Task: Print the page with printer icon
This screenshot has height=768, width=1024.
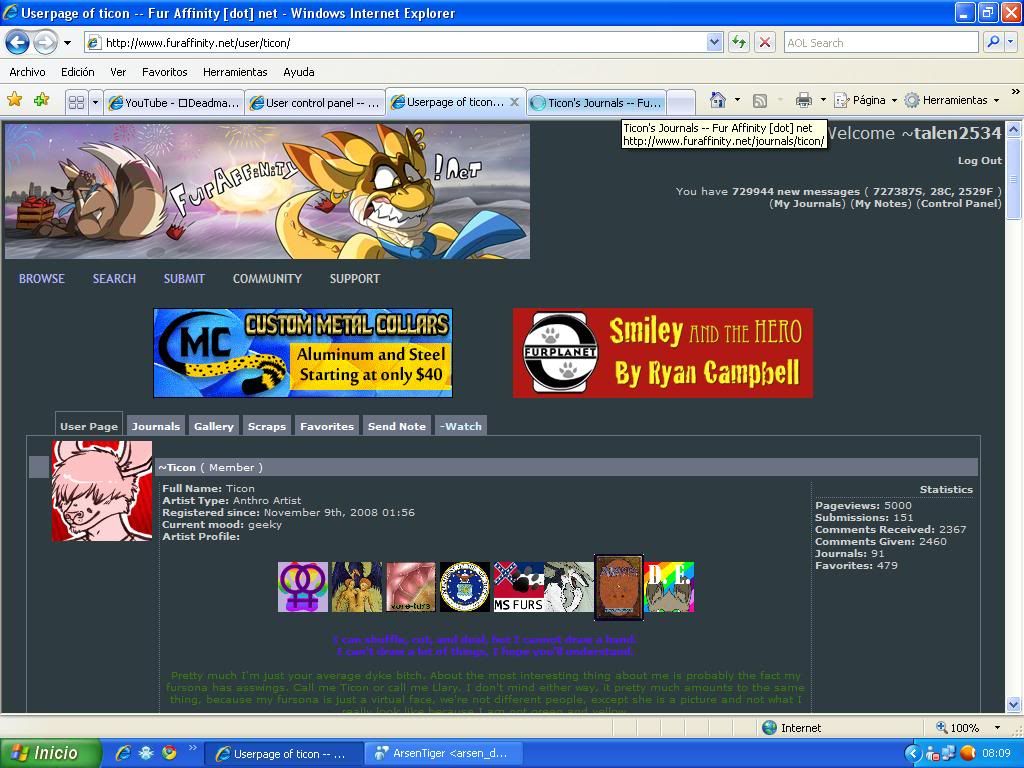Action: coord(803,100)
